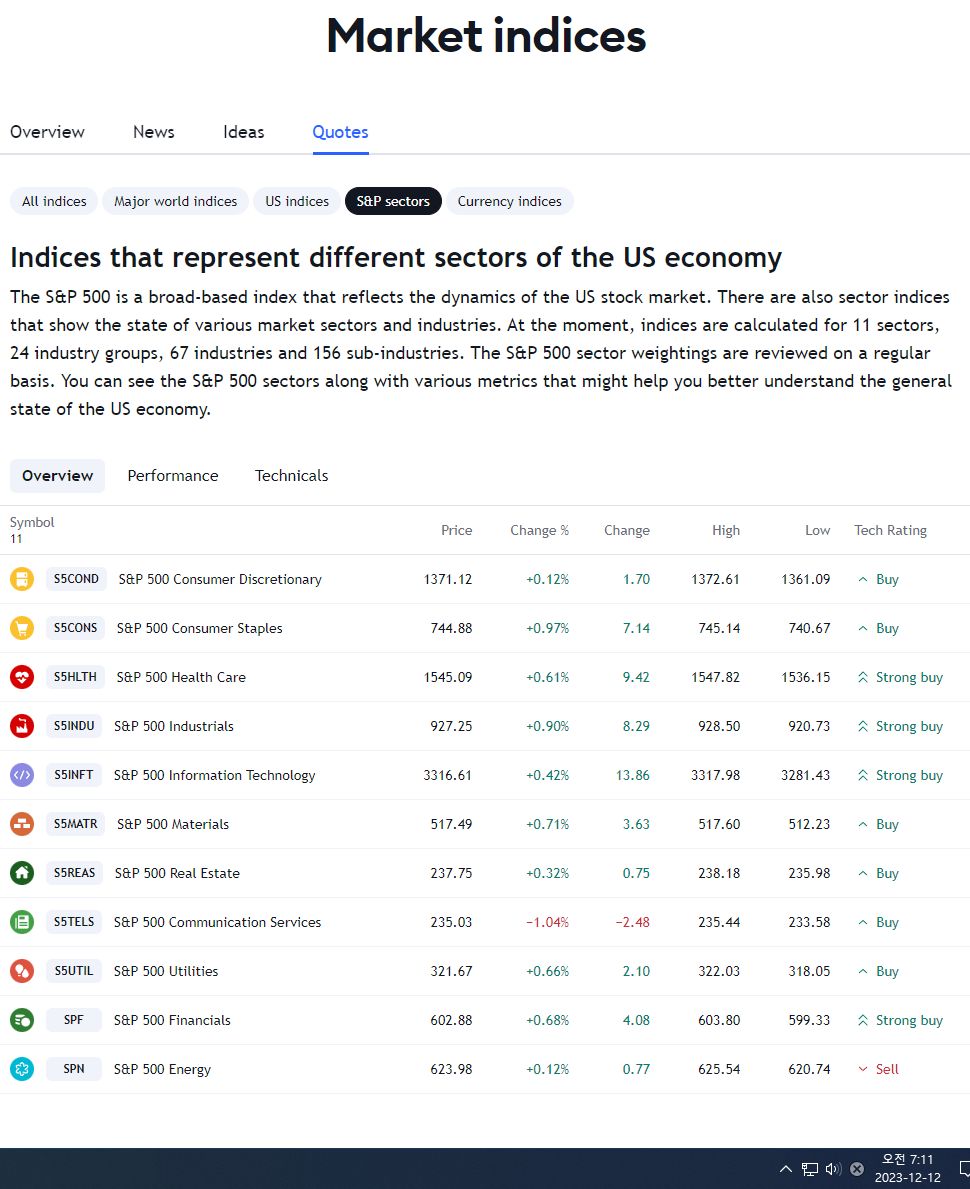Image resolution: width=970 pixels, height=1189 pixels.
Task: Switch to the News tab
Action: coord(154,132)
